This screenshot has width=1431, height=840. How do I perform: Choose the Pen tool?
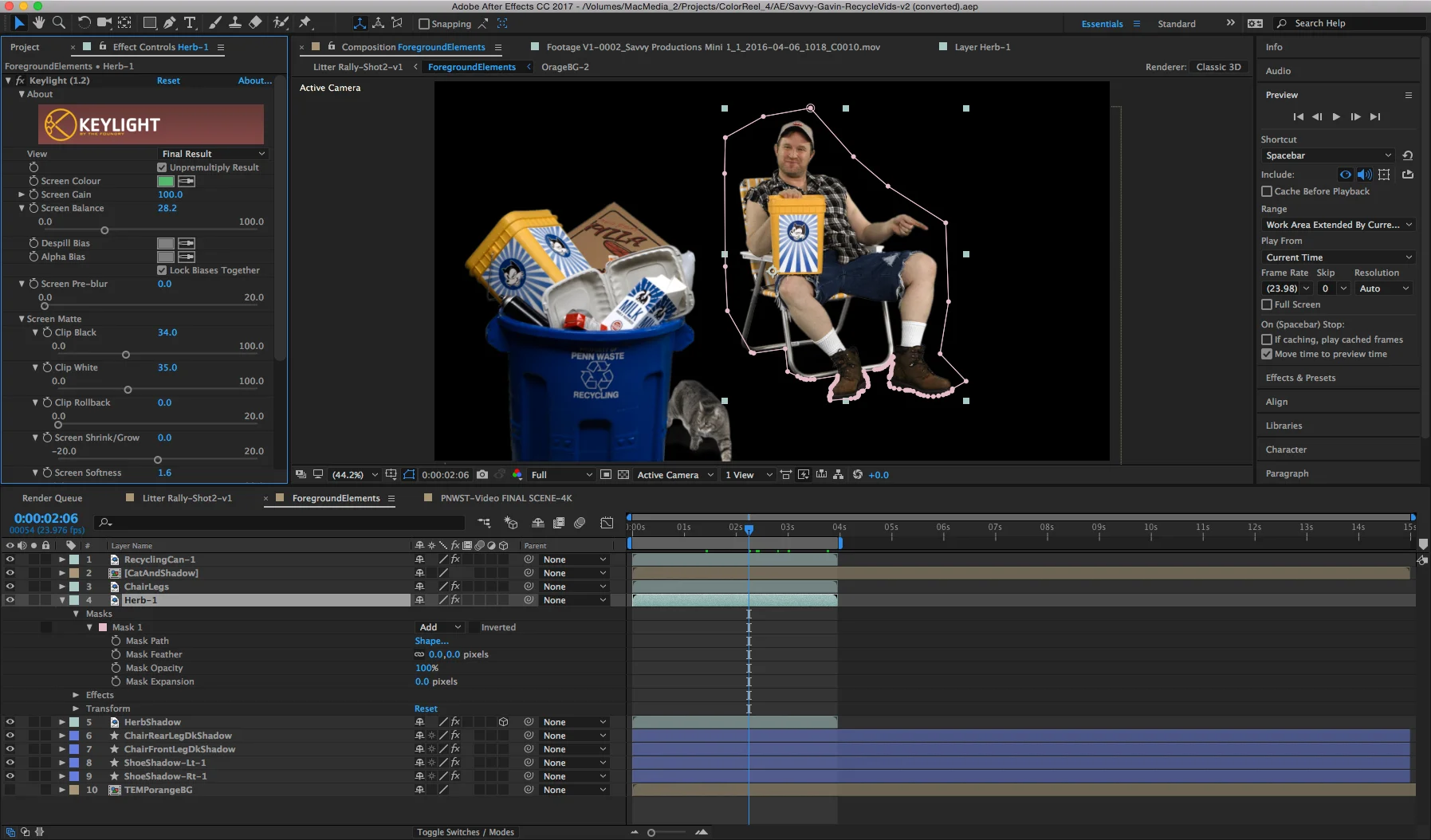coord(170,23)
